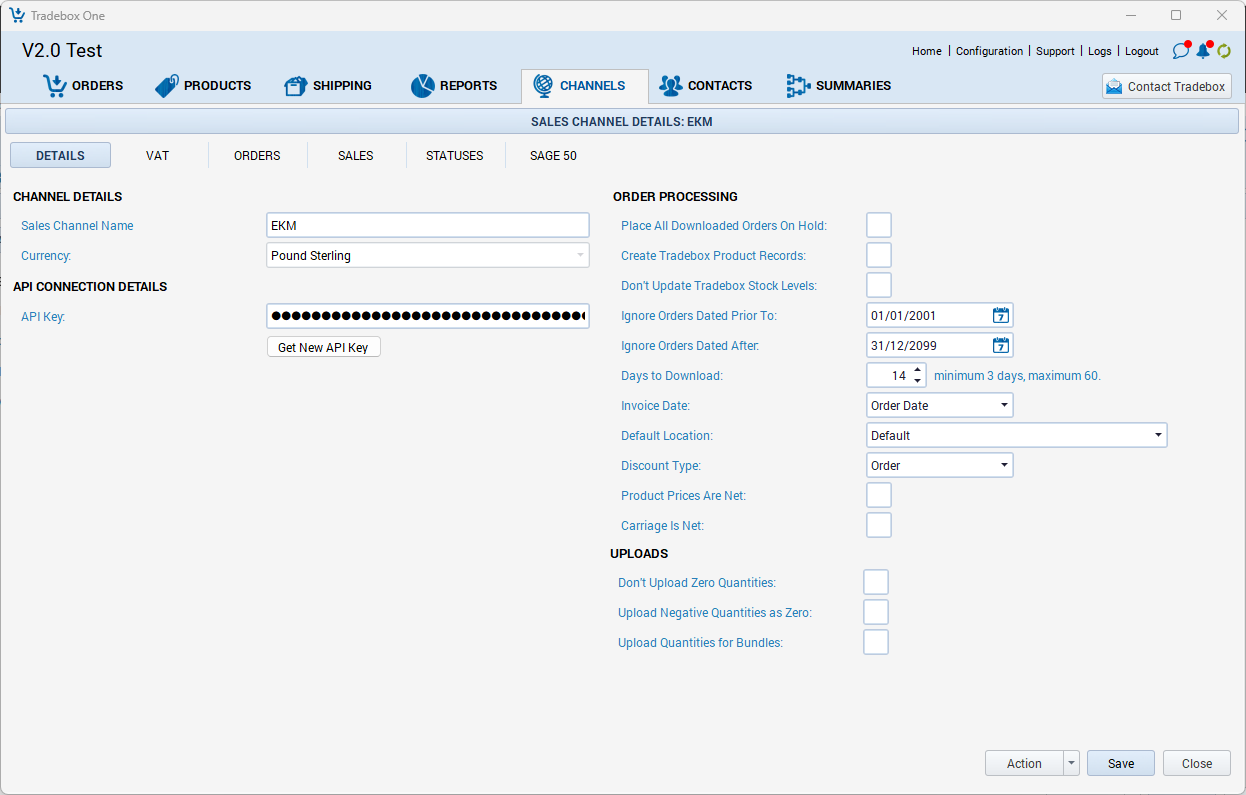Open the Support link
This screenshot has width=1246, height=795.
click(x=1055, y=51)
